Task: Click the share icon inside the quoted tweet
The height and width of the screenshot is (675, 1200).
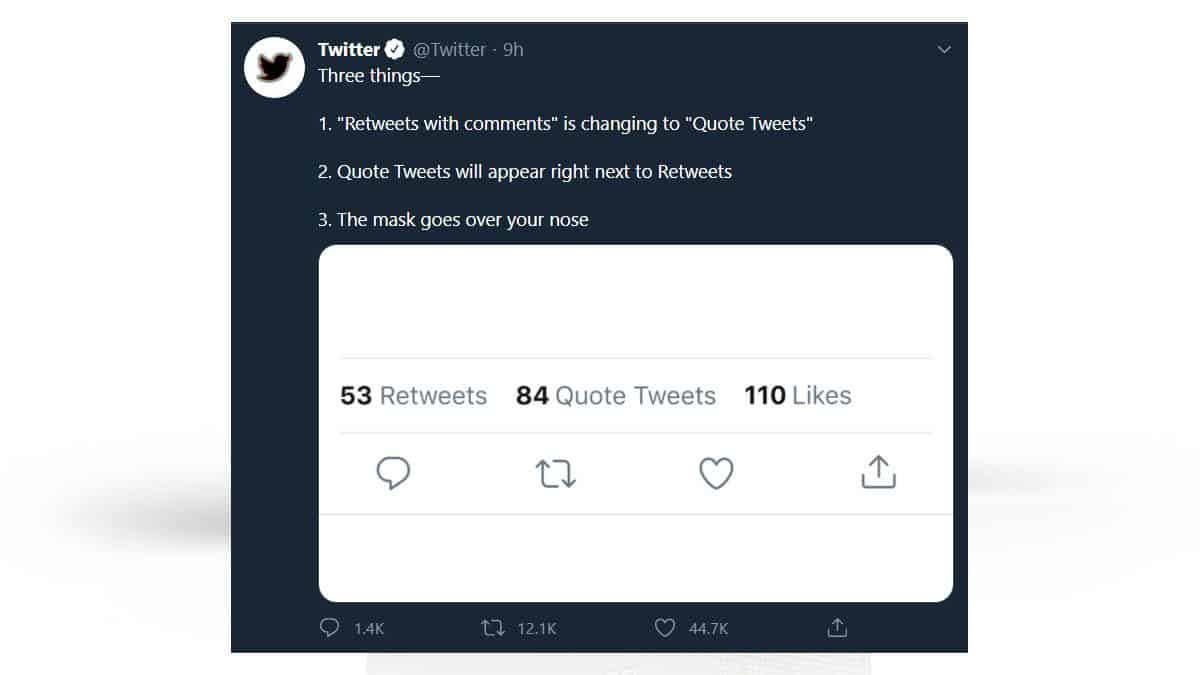Action: click(x=877, y=473)
